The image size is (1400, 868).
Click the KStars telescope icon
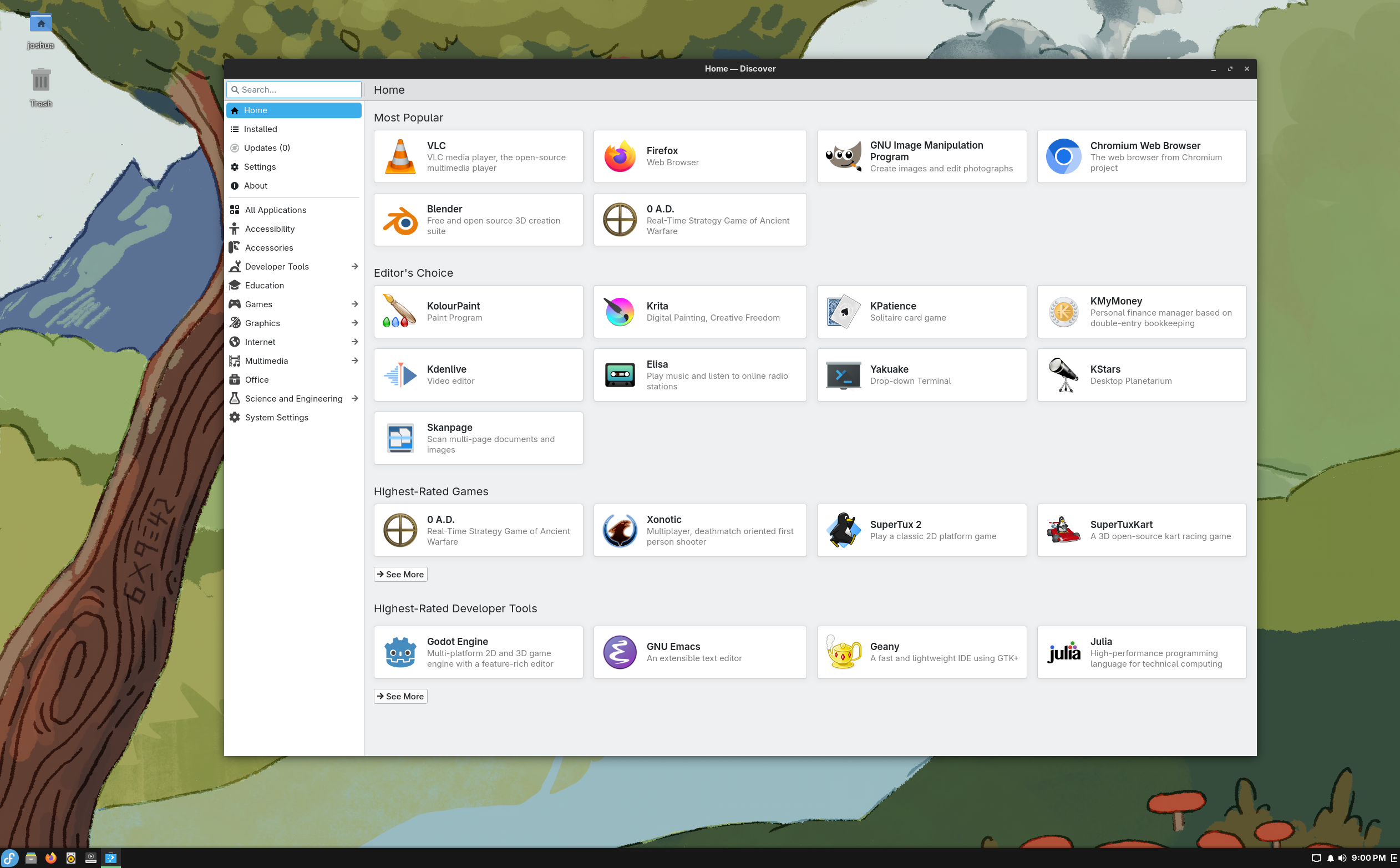coord(1063,375)
